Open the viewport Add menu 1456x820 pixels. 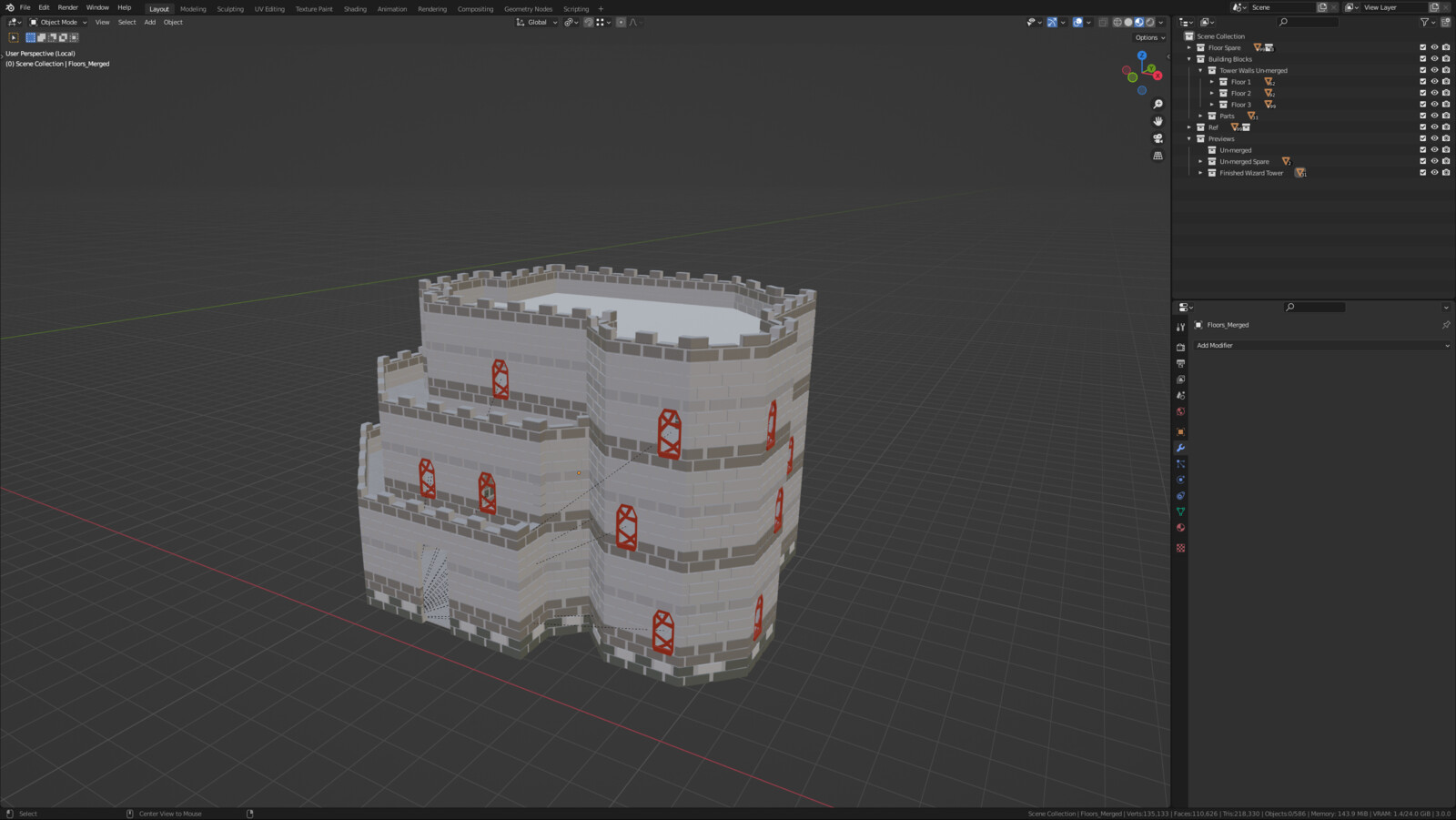point(150,22)
